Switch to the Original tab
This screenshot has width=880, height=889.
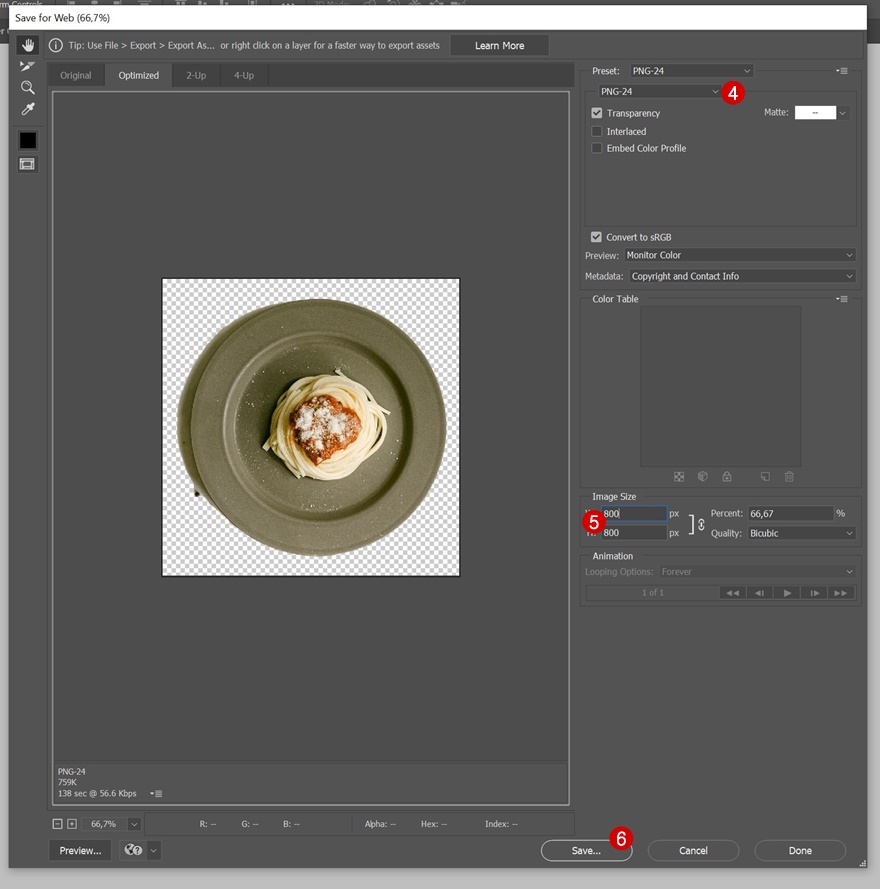76,75
